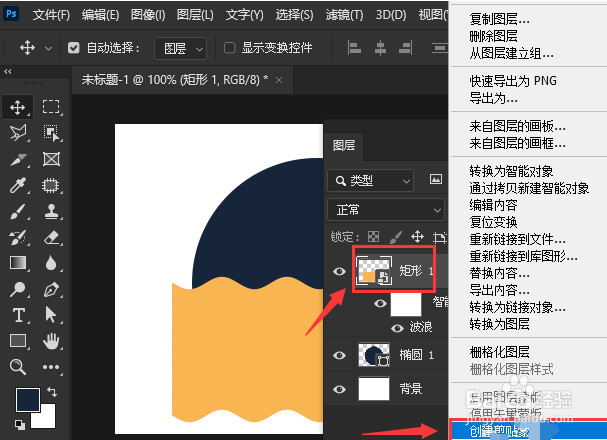The height and width of the screenshot is (440, 607).
Task: Select the Zoom tool
Action: [18, 366]
